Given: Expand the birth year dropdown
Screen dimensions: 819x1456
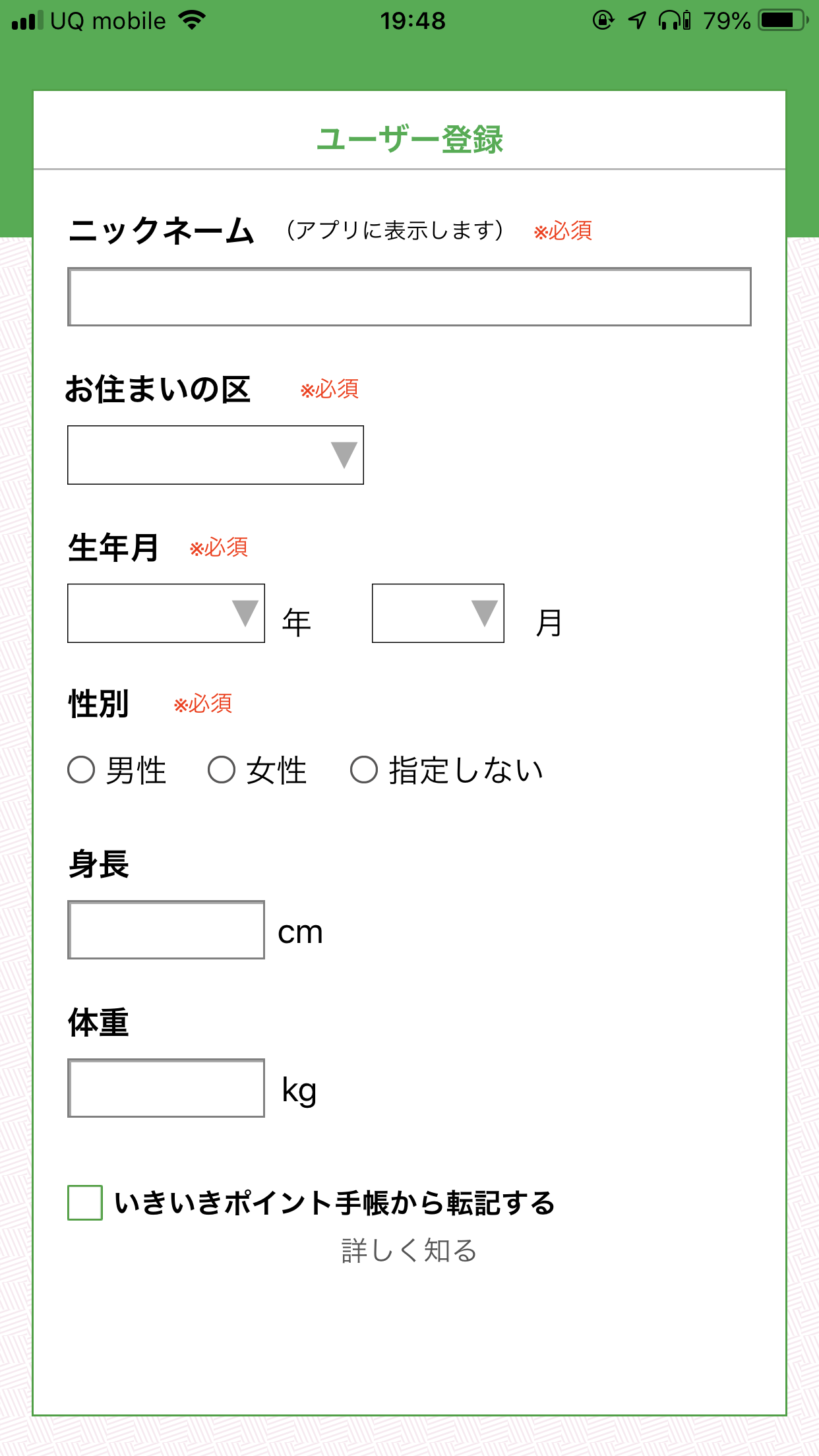Looking at the screenshot, I should [166, 613].
